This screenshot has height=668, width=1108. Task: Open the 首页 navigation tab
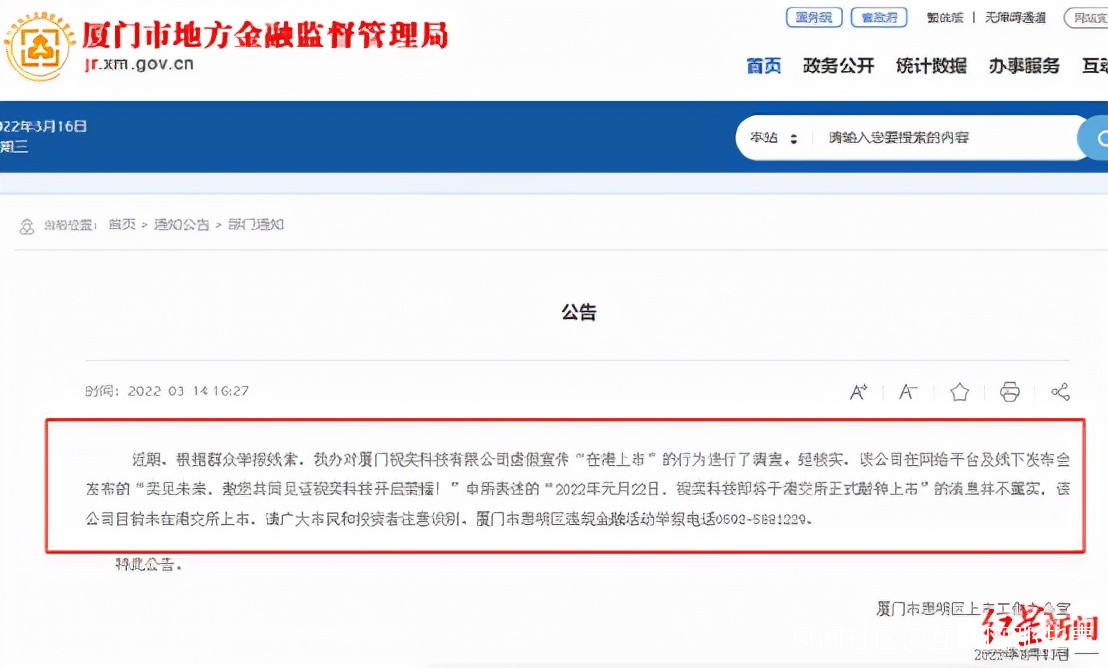(764, 66)
